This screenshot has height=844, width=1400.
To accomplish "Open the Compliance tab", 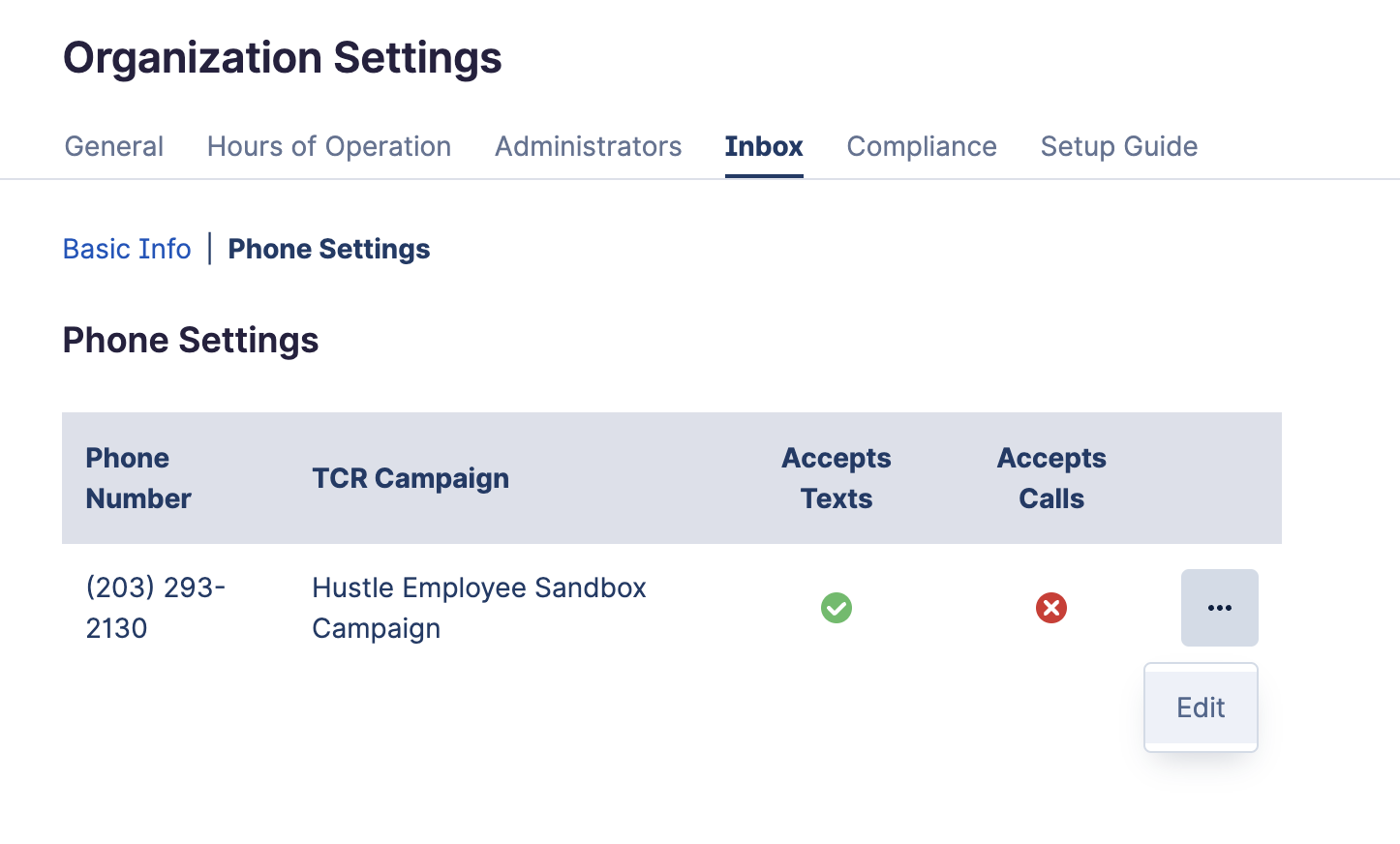I will pyautogui.click(x=922, y=146).
